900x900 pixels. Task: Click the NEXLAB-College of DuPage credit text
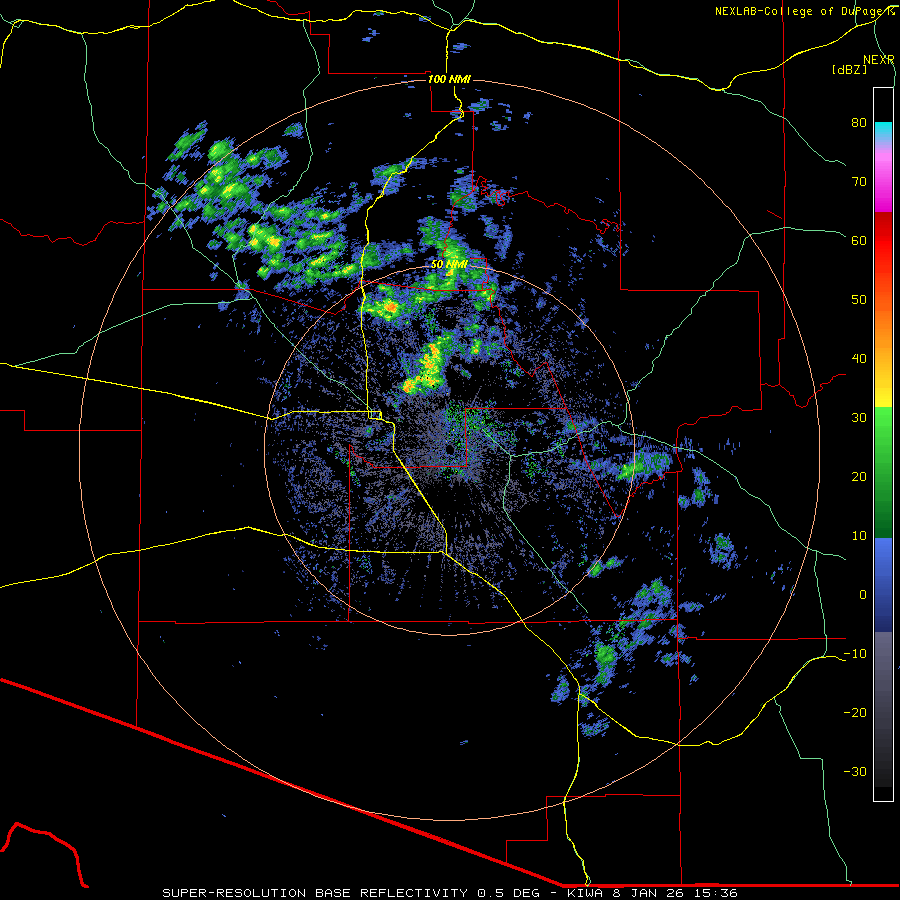(x=804, y=11)
